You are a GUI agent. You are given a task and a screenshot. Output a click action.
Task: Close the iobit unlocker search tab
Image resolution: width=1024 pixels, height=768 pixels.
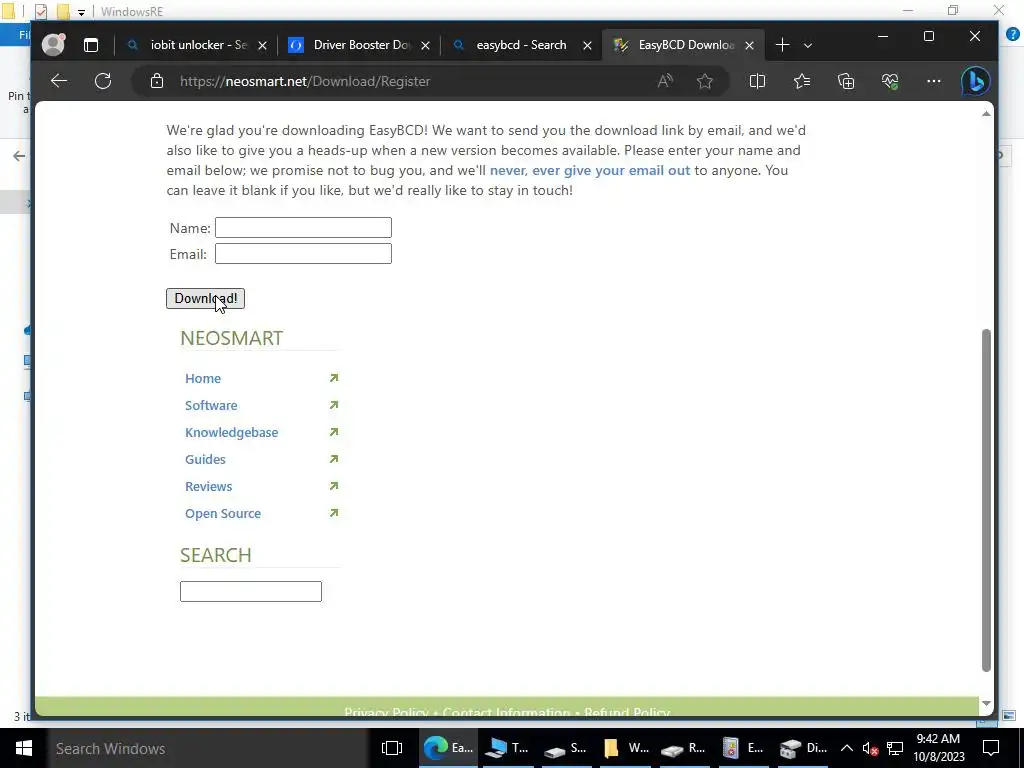pyautogui.click(x=262, y=45)
